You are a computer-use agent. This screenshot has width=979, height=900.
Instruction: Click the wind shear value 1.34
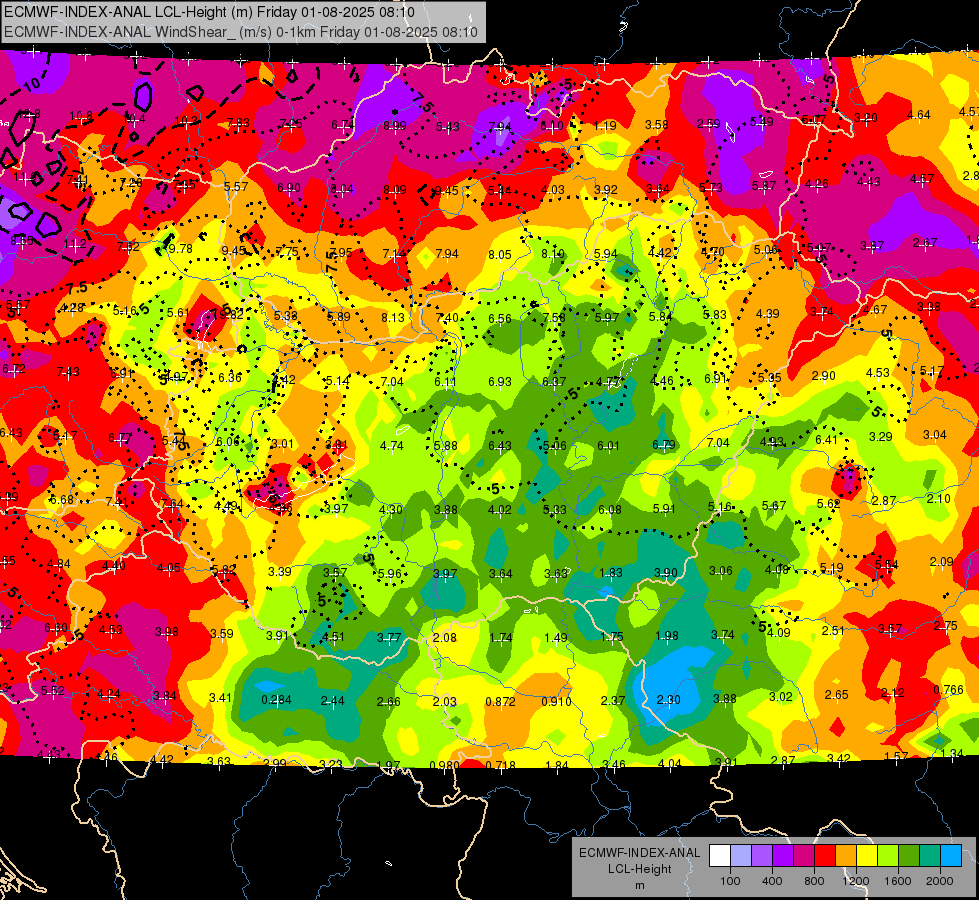point(952,754)
